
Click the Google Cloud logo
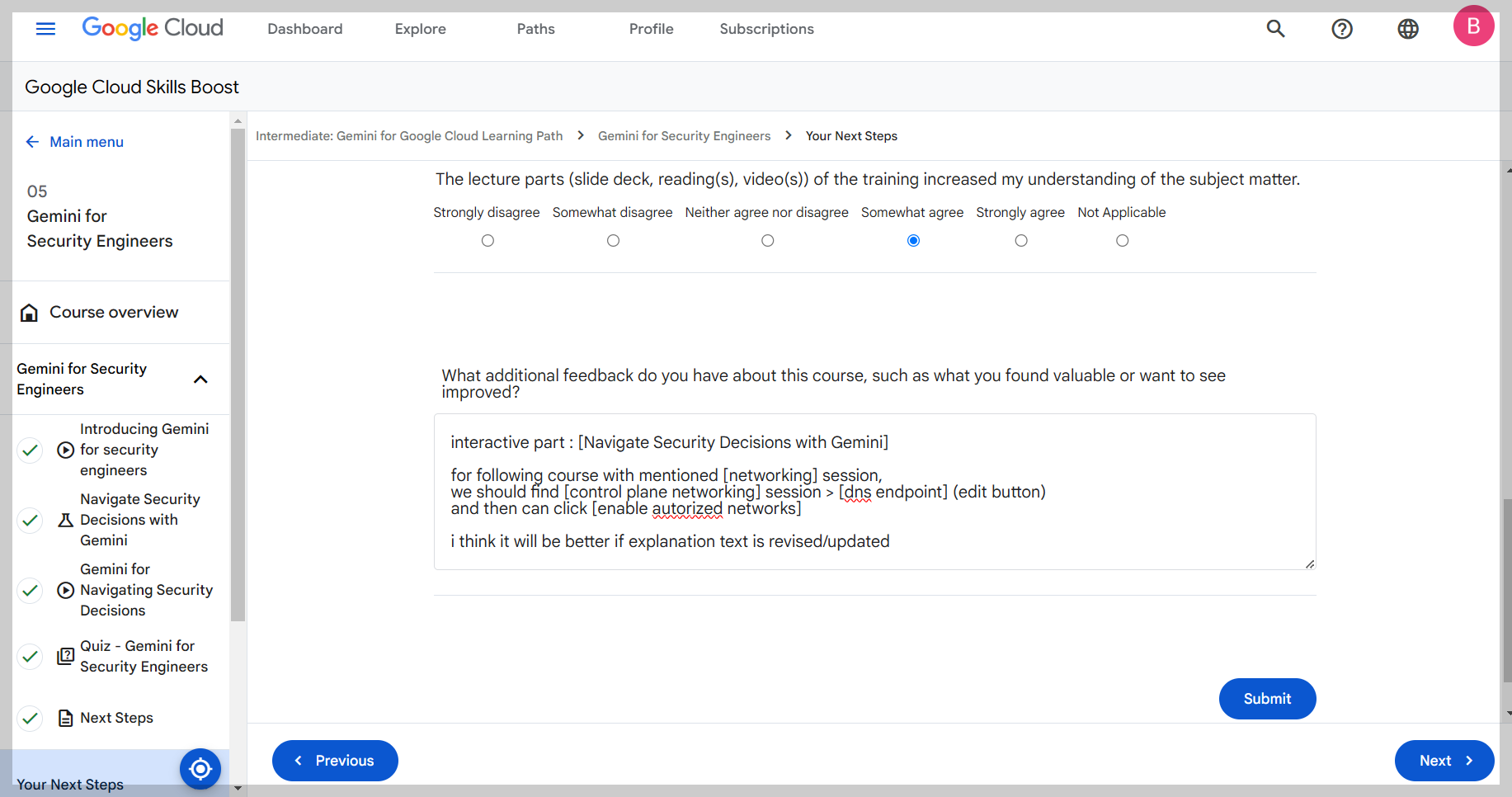click(153, 28)
